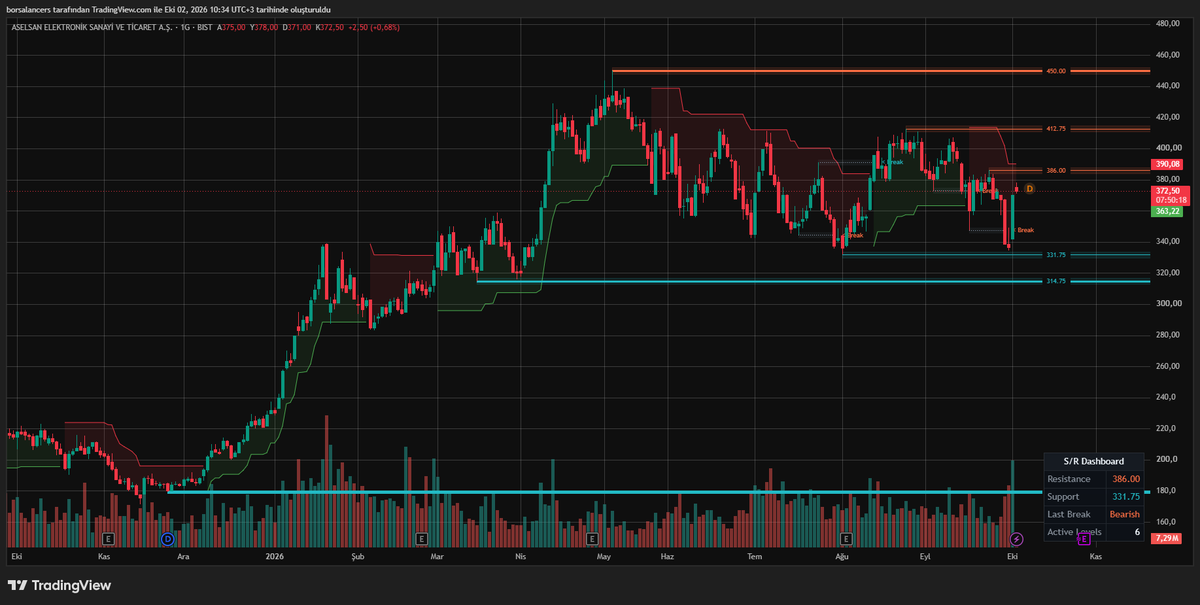Screen dimensions: 1200x605
Task: Click the dashboard Support value 331.75
Action: click(x=1126, y=496)
